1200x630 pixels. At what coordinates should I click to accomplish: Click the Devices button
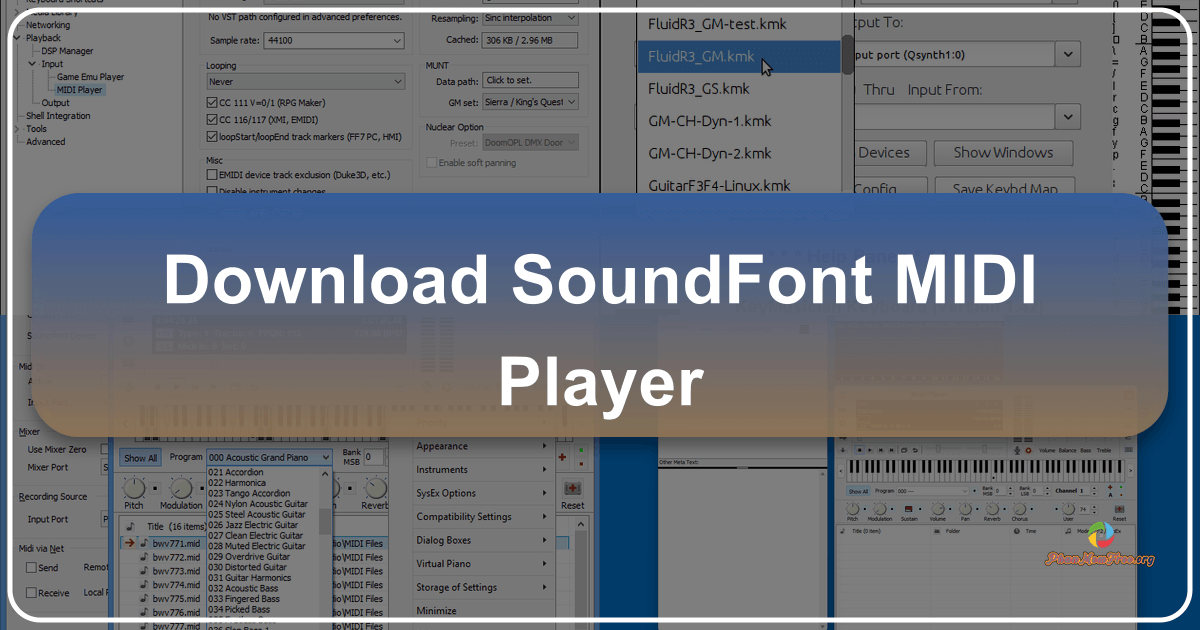888,152
